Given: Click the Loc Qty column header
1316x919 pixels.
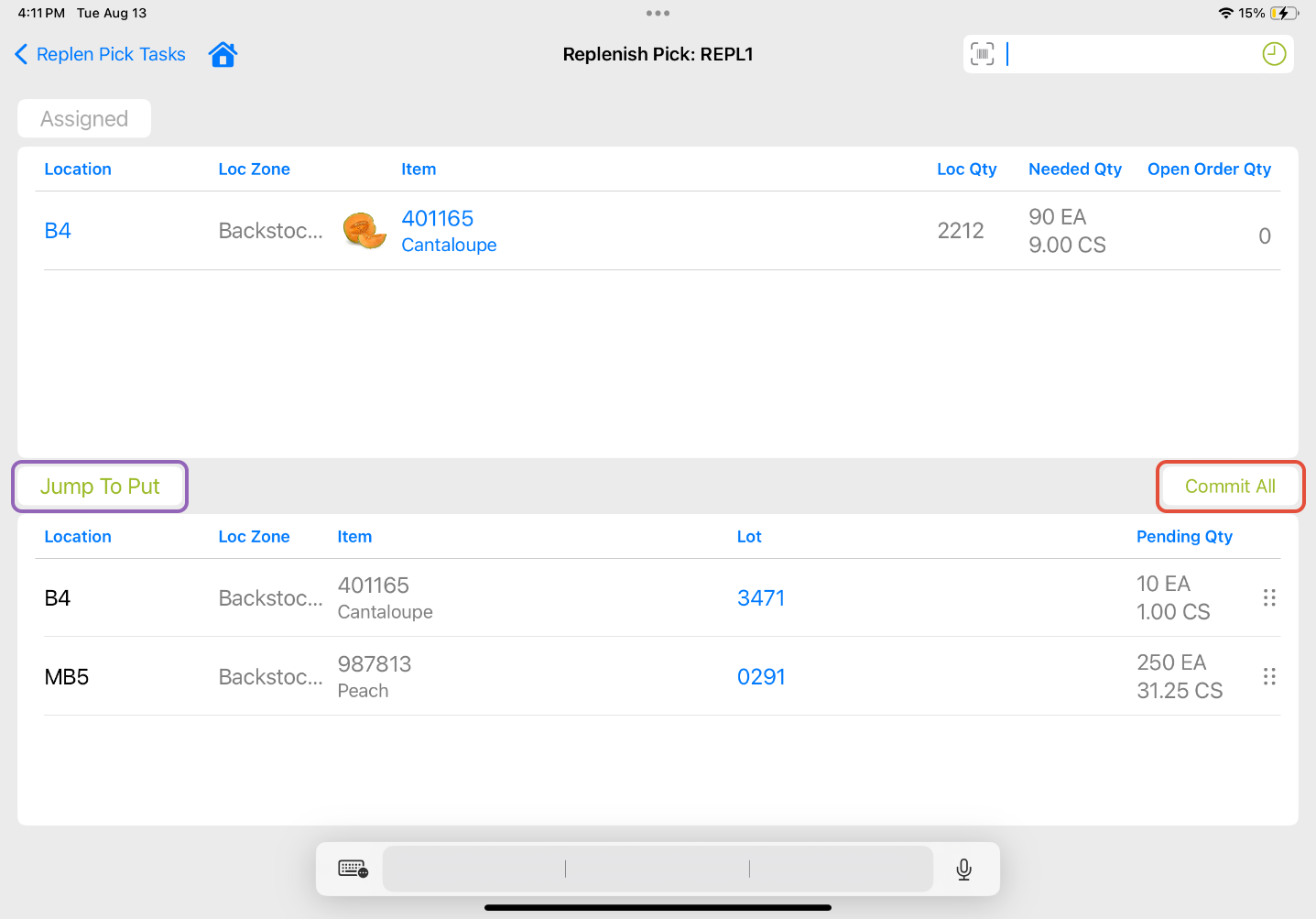Looking at the screenshot, I should (966, 170).
